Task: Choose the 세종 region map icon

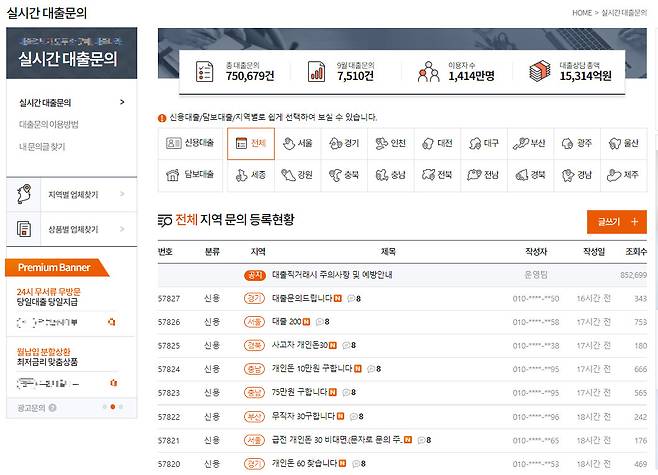Action: 241,175
